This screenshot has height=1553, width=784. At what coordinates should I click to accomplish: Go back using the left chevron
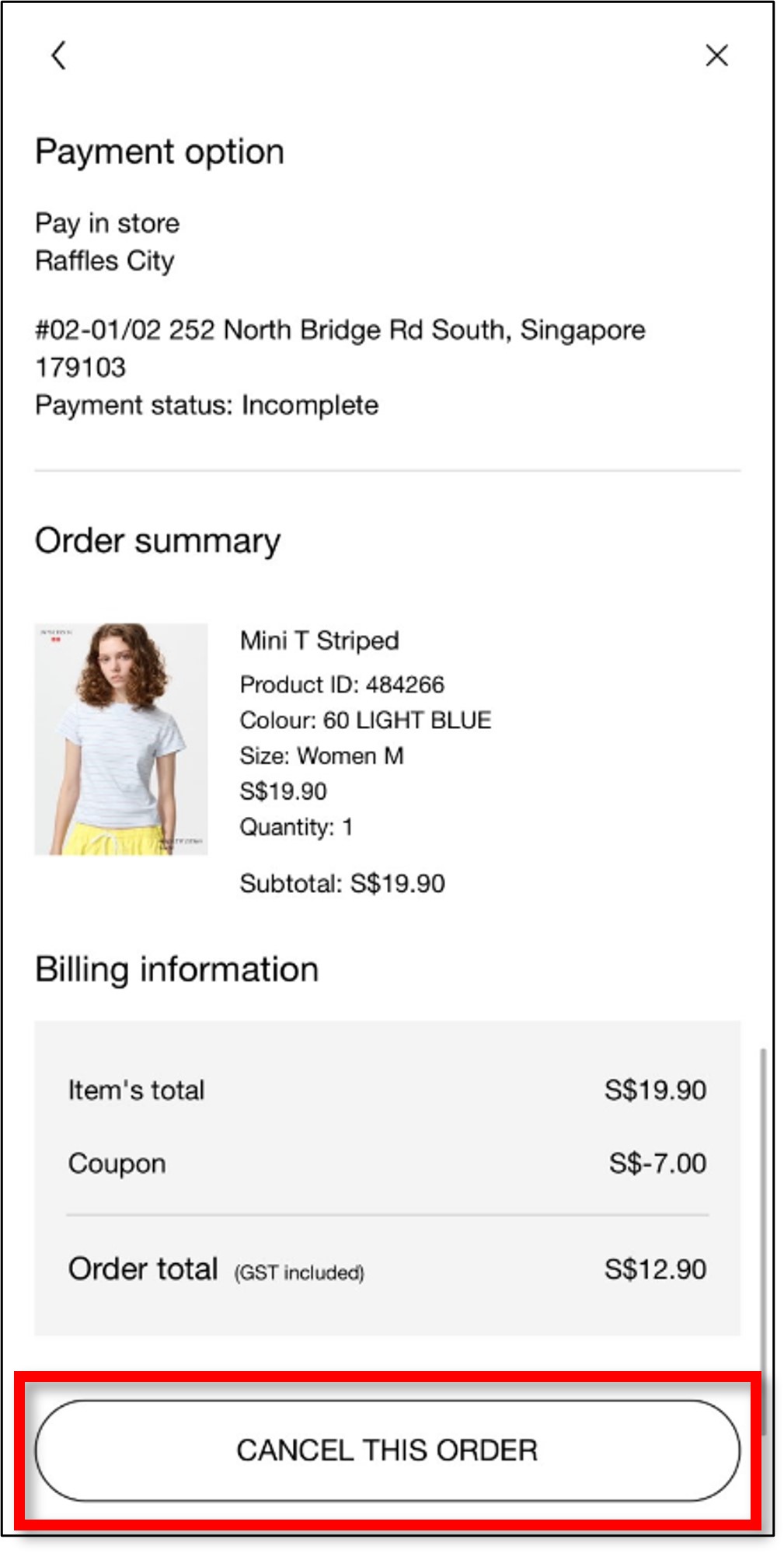click(x=58, y=55)
